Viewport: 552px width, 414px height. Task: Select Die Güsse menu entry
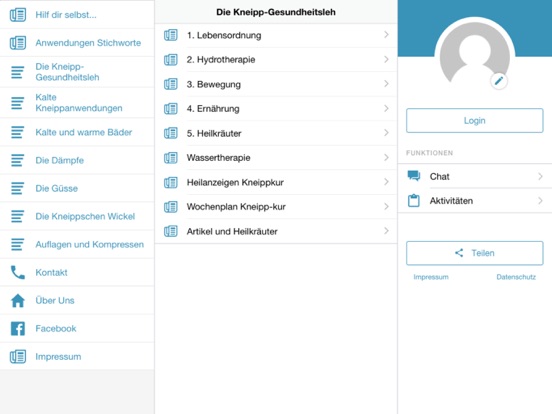pos(77,188)
